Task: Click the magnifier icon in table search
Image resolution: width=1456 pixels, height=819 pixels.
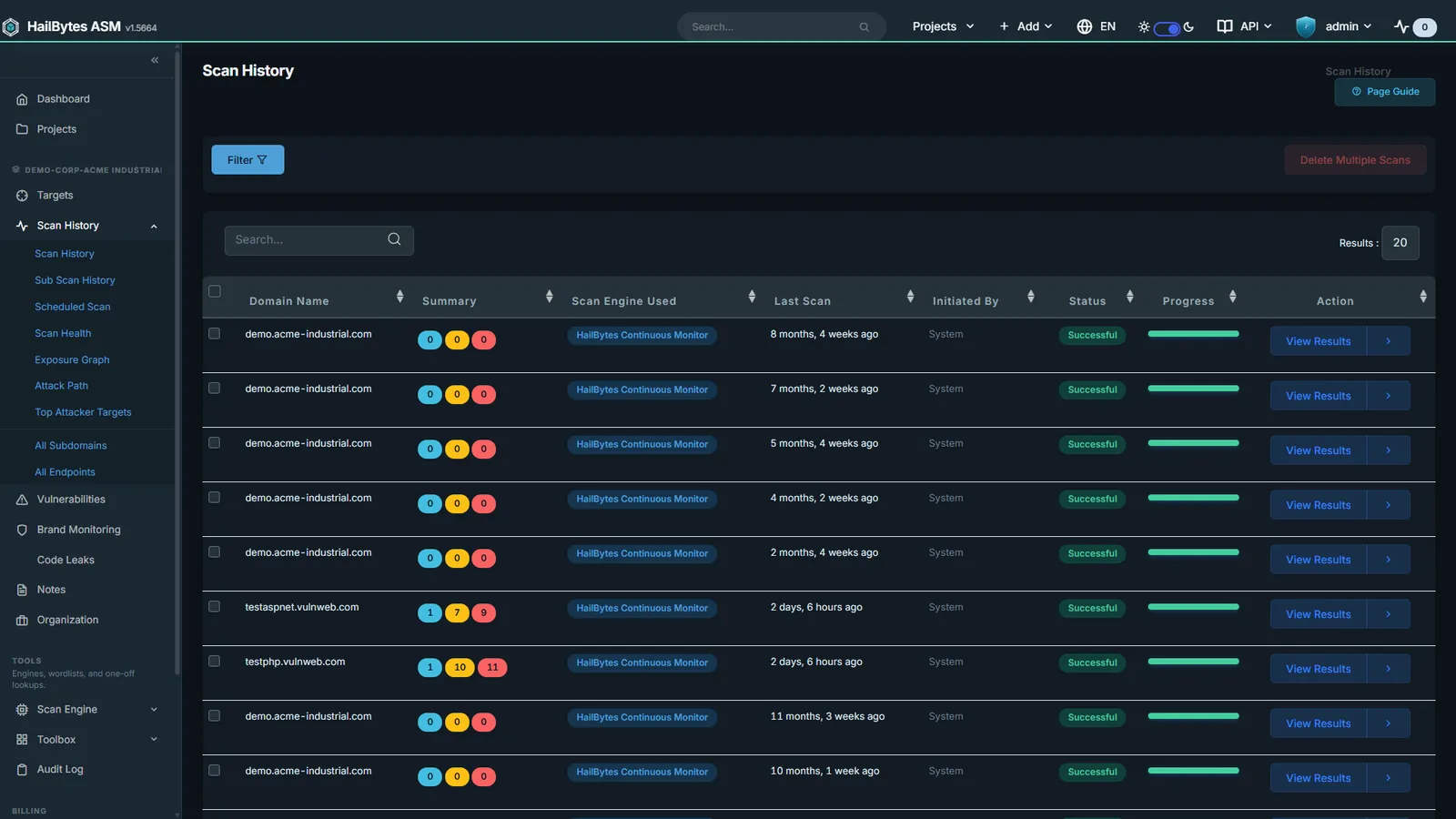Action: coord(394,239)
